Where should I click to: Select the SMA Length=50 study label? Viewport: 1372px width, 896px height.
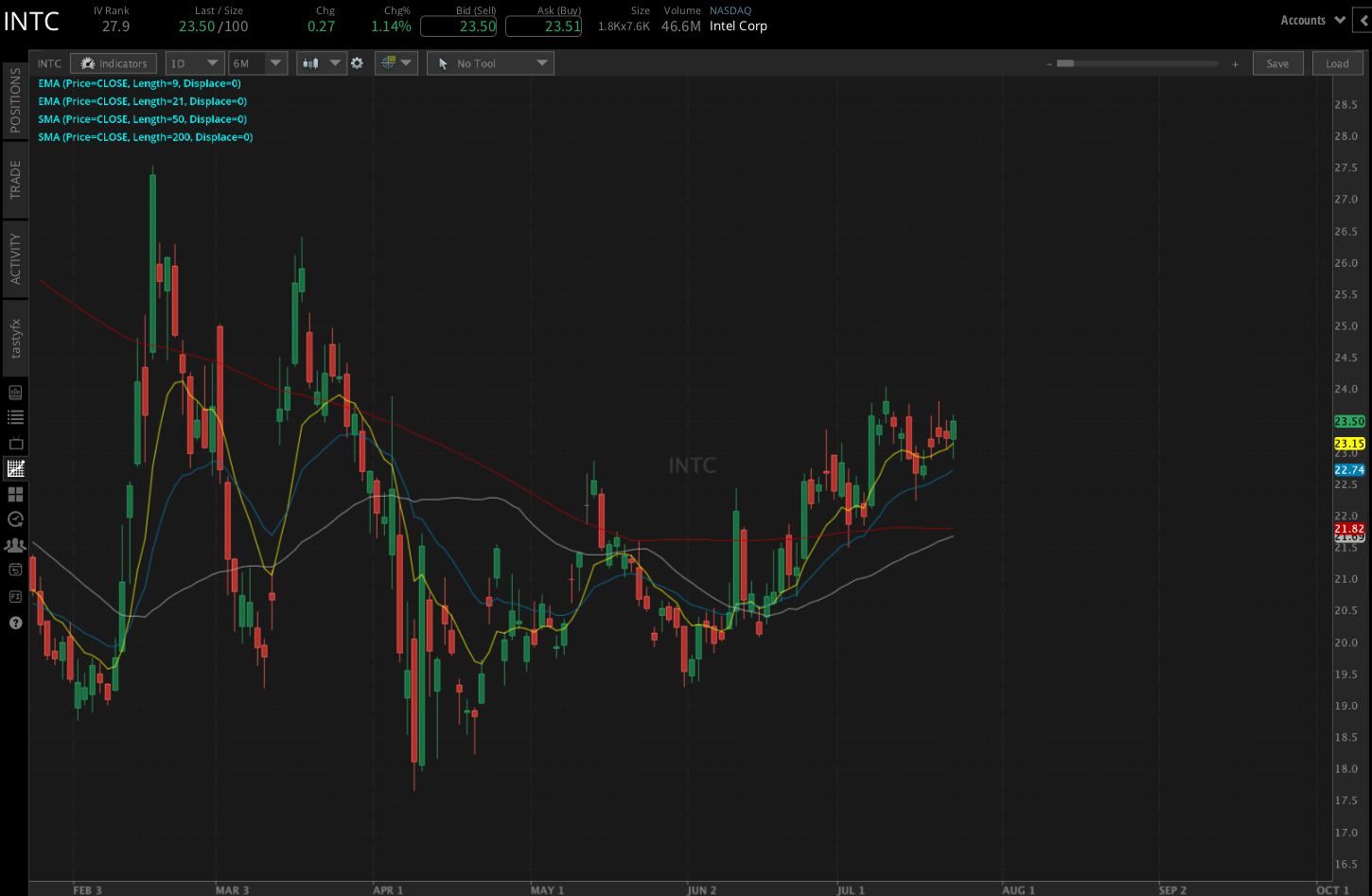[142, 119]
